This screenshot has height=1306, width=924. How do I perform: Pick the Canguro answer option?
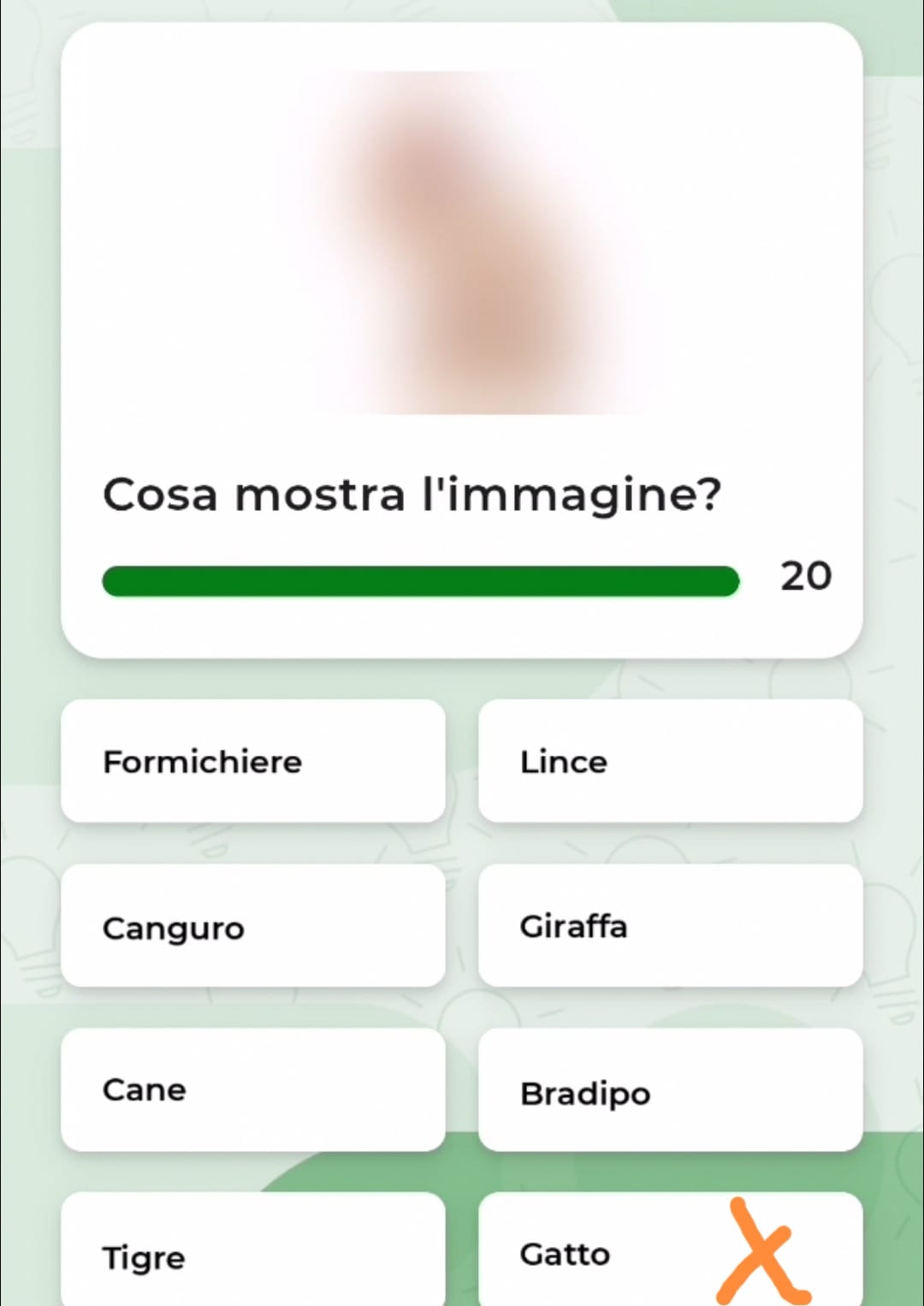[252, 926]
